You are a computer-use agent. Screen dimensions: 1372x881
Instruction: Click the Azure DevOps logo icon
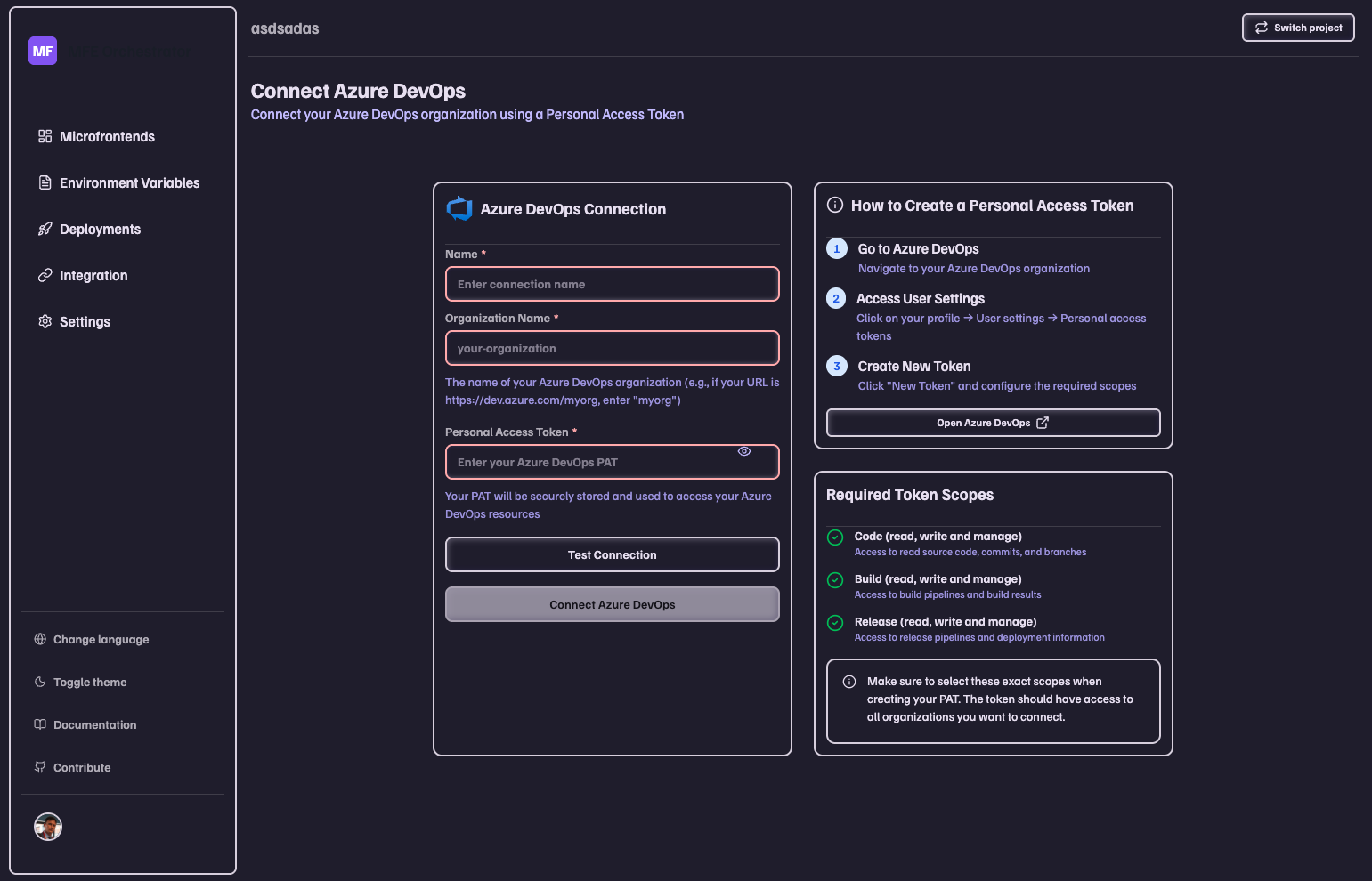click(x=459, y=208)
